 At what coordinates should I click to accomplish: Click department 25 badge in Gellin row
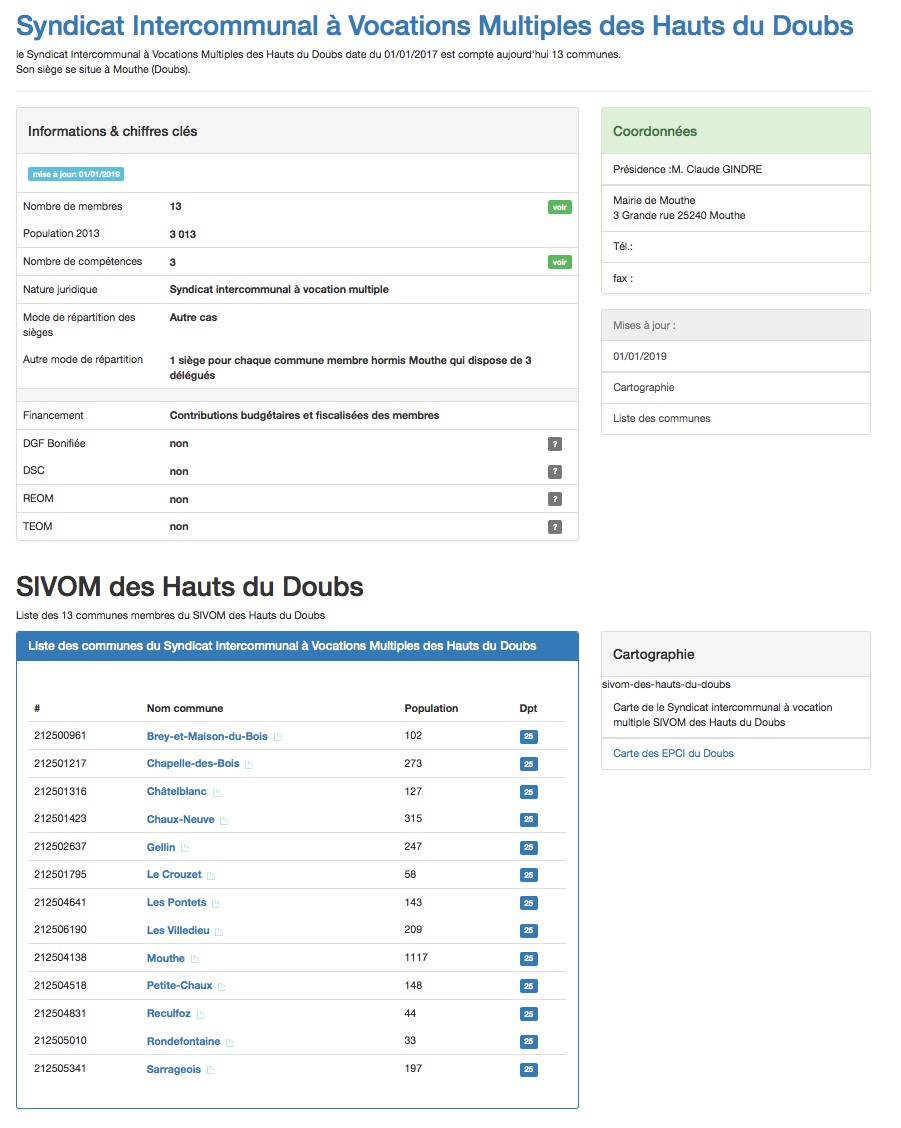pos(529,847)
